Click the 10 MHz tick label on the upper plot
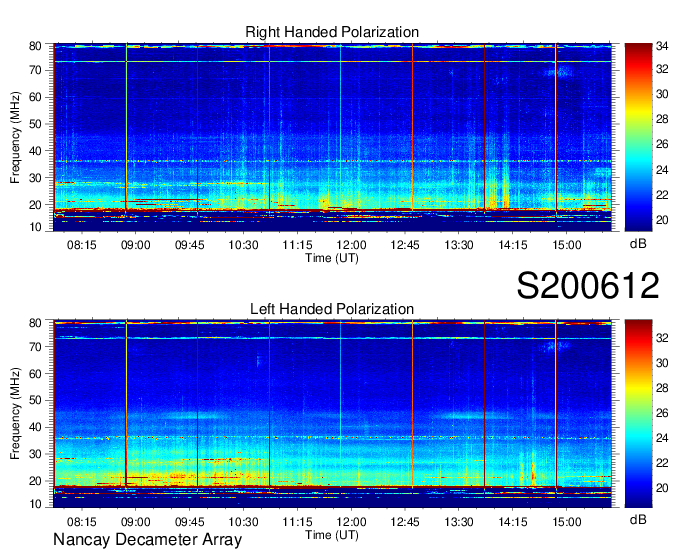Screen dimensions: 680x552 tap(35, 227)
